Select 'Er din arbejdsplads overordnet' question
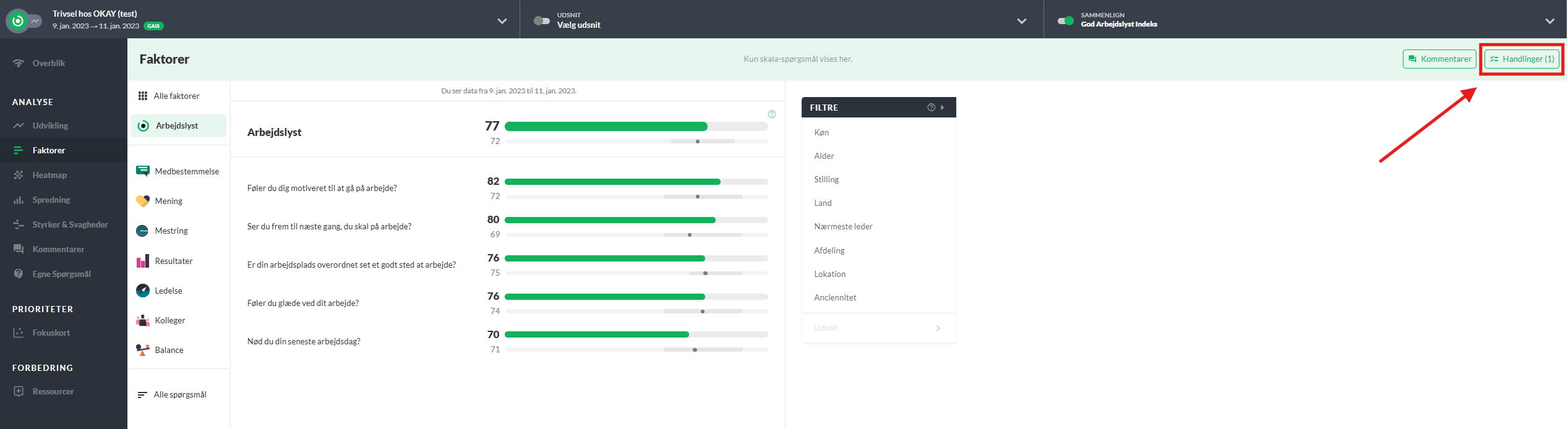1568x429 pixels. pos(351,265)
